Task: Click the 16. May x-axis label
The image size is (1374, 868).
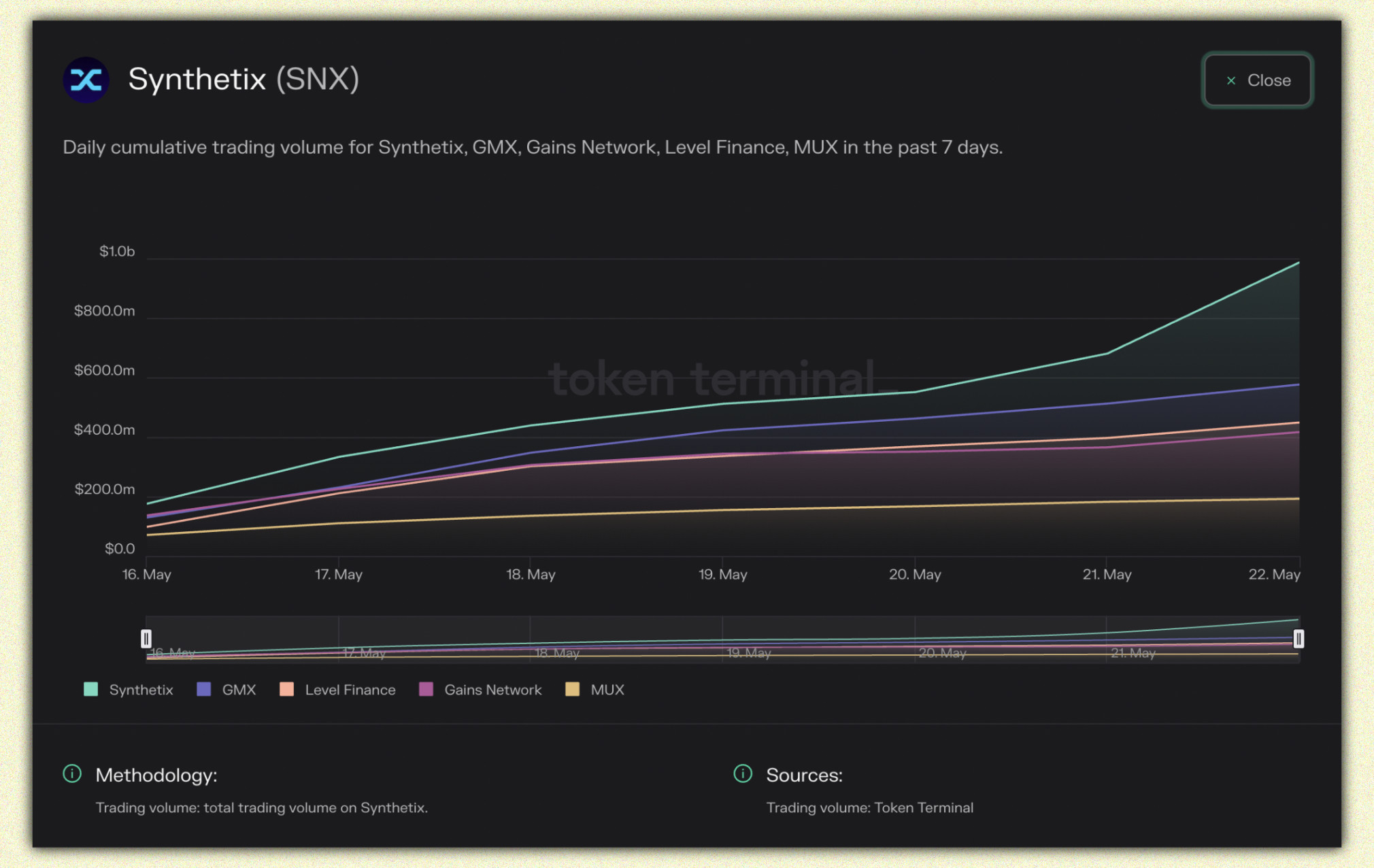Action: 146,575
